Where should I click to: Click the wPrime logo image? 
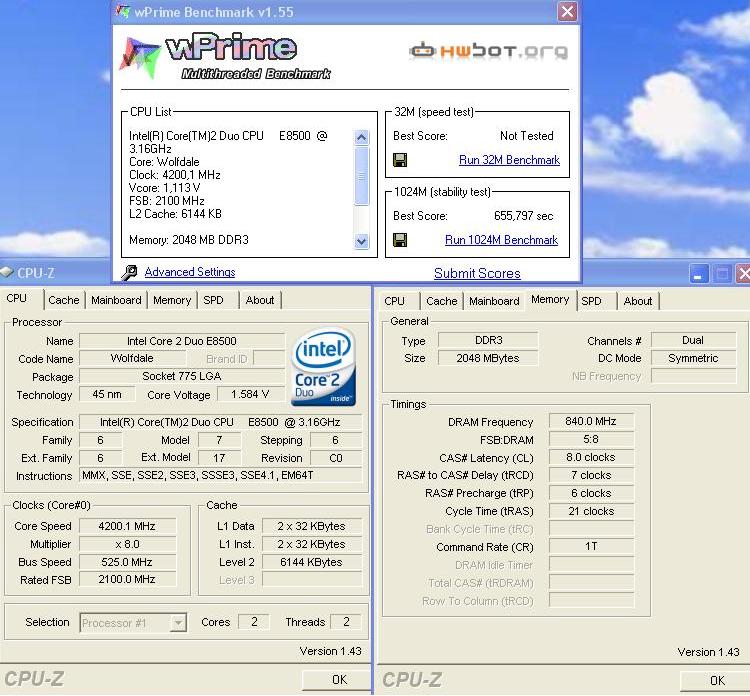click(x=225, y=56)
